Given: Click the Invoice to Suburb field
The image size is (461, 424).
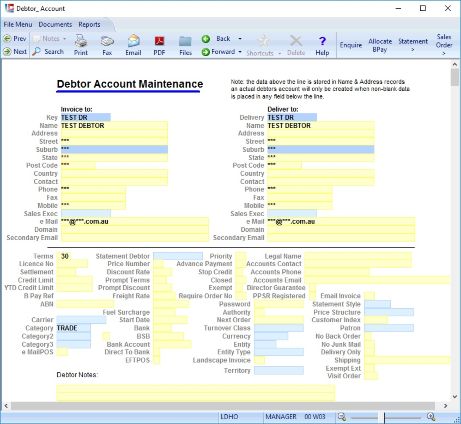Looking at the screenshot, I should [114, 149].
